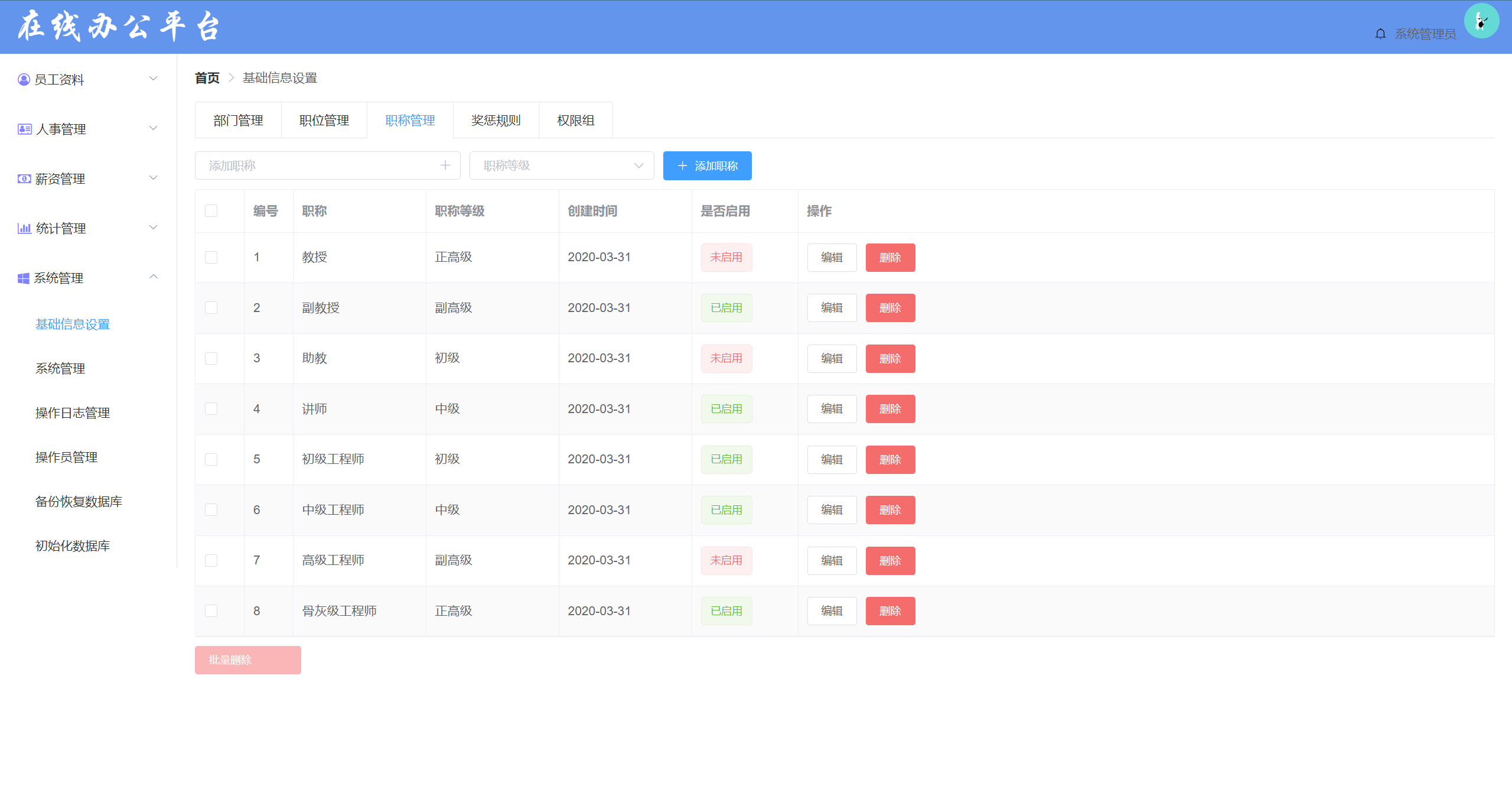The width and height of the screenshot is (1512, 812).
Task: Delete the 副教授 row
Action: click(889, 308)
